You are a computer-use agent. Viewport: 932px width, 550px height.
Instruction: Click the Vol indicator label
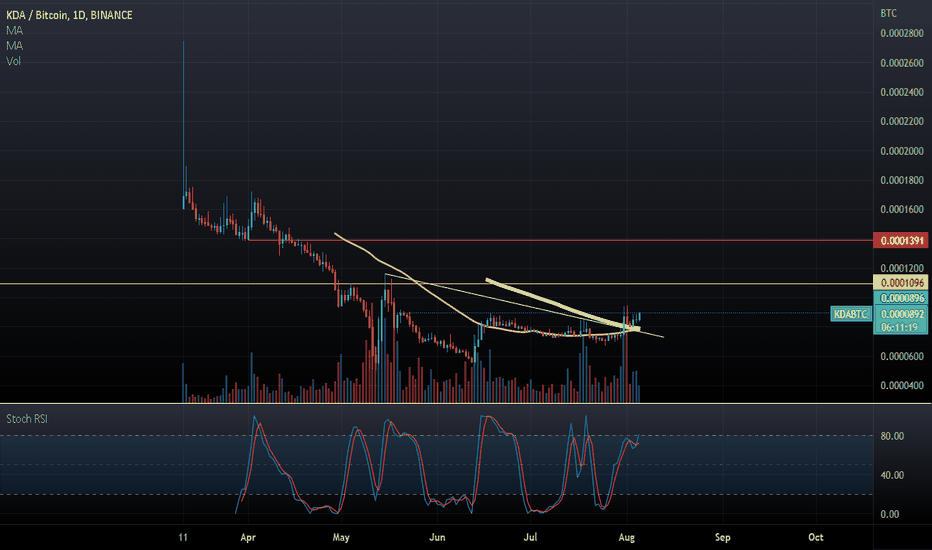tap(13, 61)
